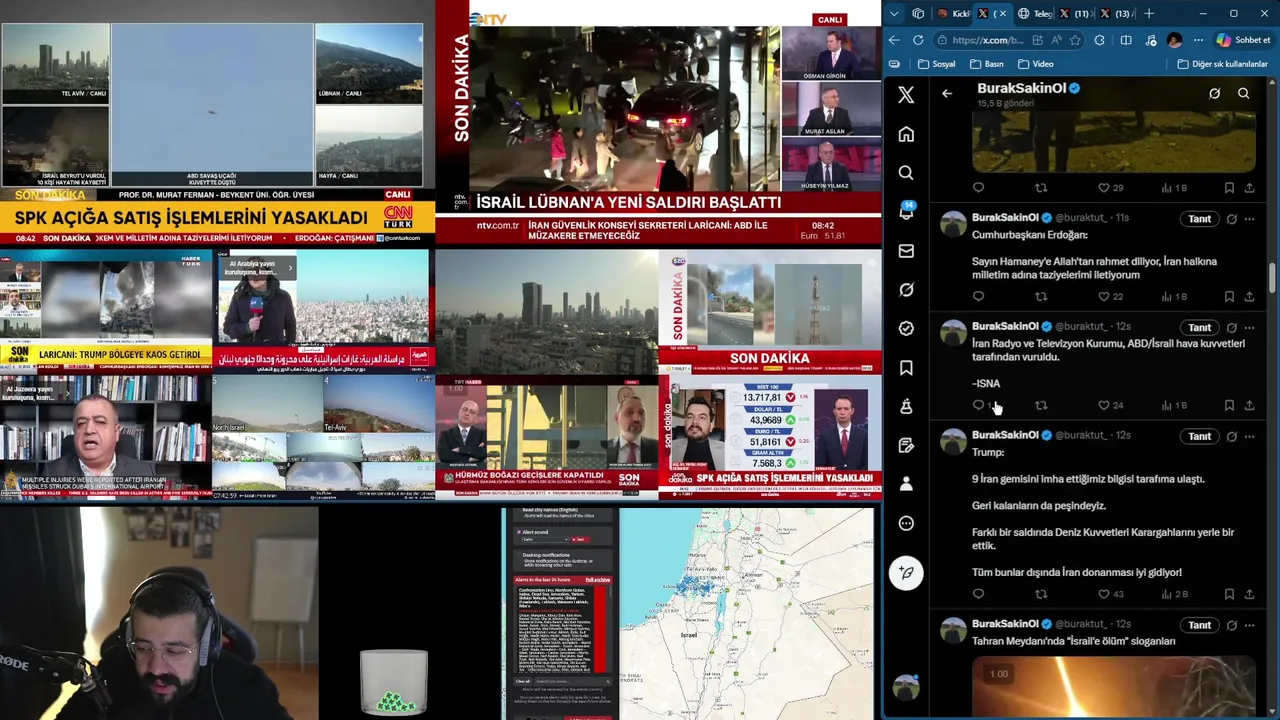This screenshot has height=720, width=1280.
Task: Open a new browser tab
Action: click(x=1149, y=14)
